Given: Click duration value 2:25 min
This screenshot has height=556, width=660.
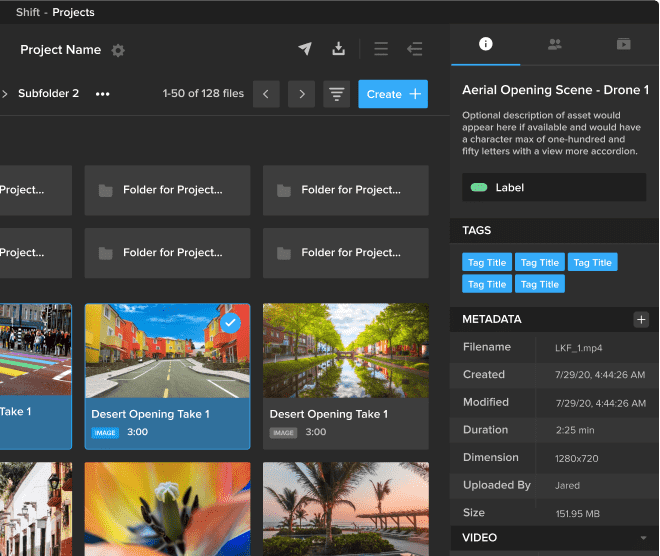Looking at the screenshot, I should click(575, 430).
